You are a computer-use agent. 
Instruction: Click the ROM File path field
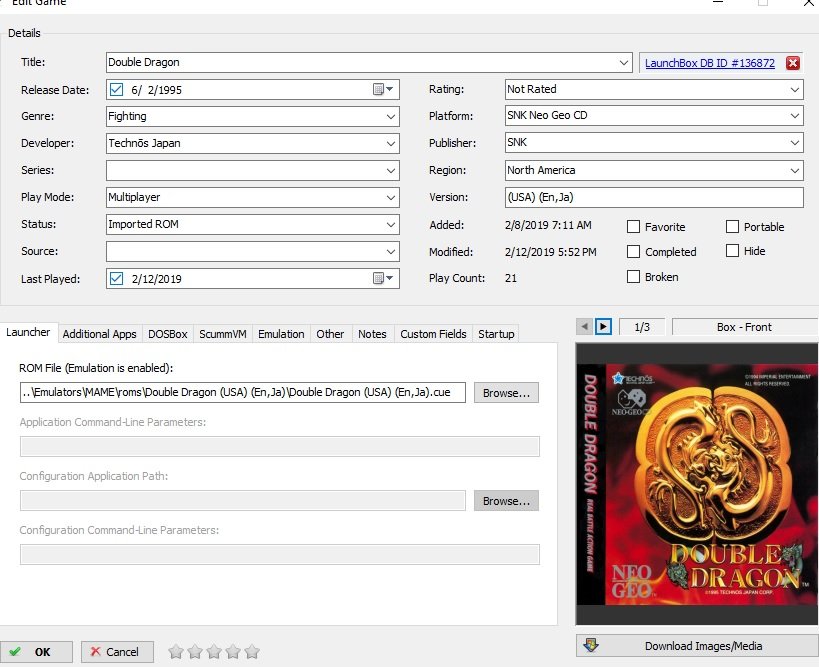pos(243,393)
